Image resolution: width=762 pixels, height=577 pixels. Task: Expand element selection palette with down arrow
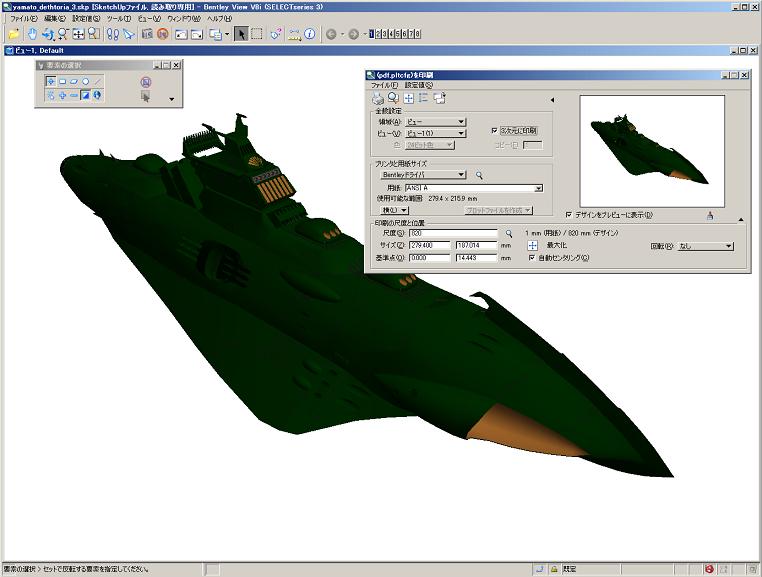[172, 99]
